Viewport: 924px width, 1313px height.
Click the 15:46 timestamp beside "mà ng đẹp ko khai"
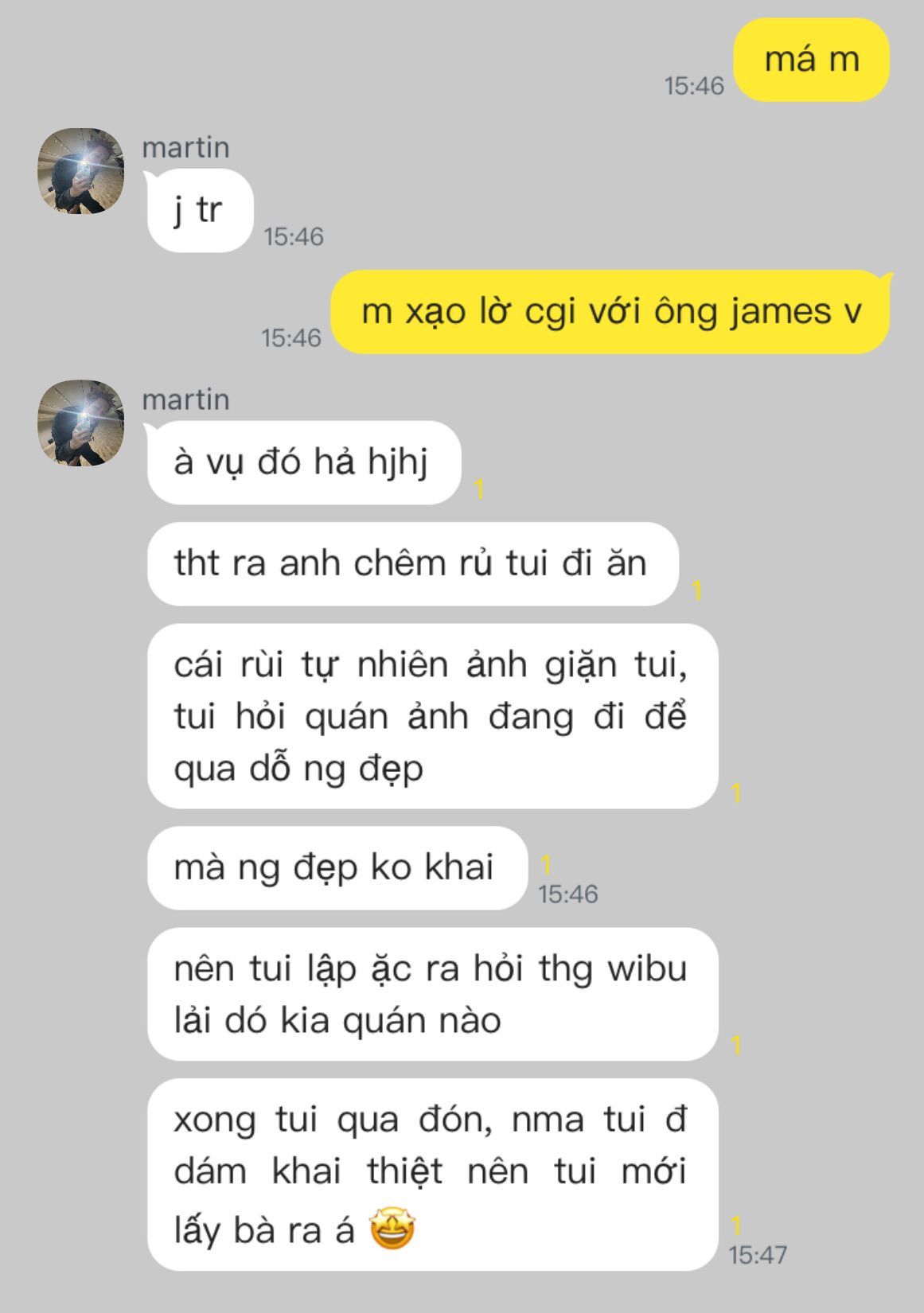pyautogui.click(x=567, y=894)
